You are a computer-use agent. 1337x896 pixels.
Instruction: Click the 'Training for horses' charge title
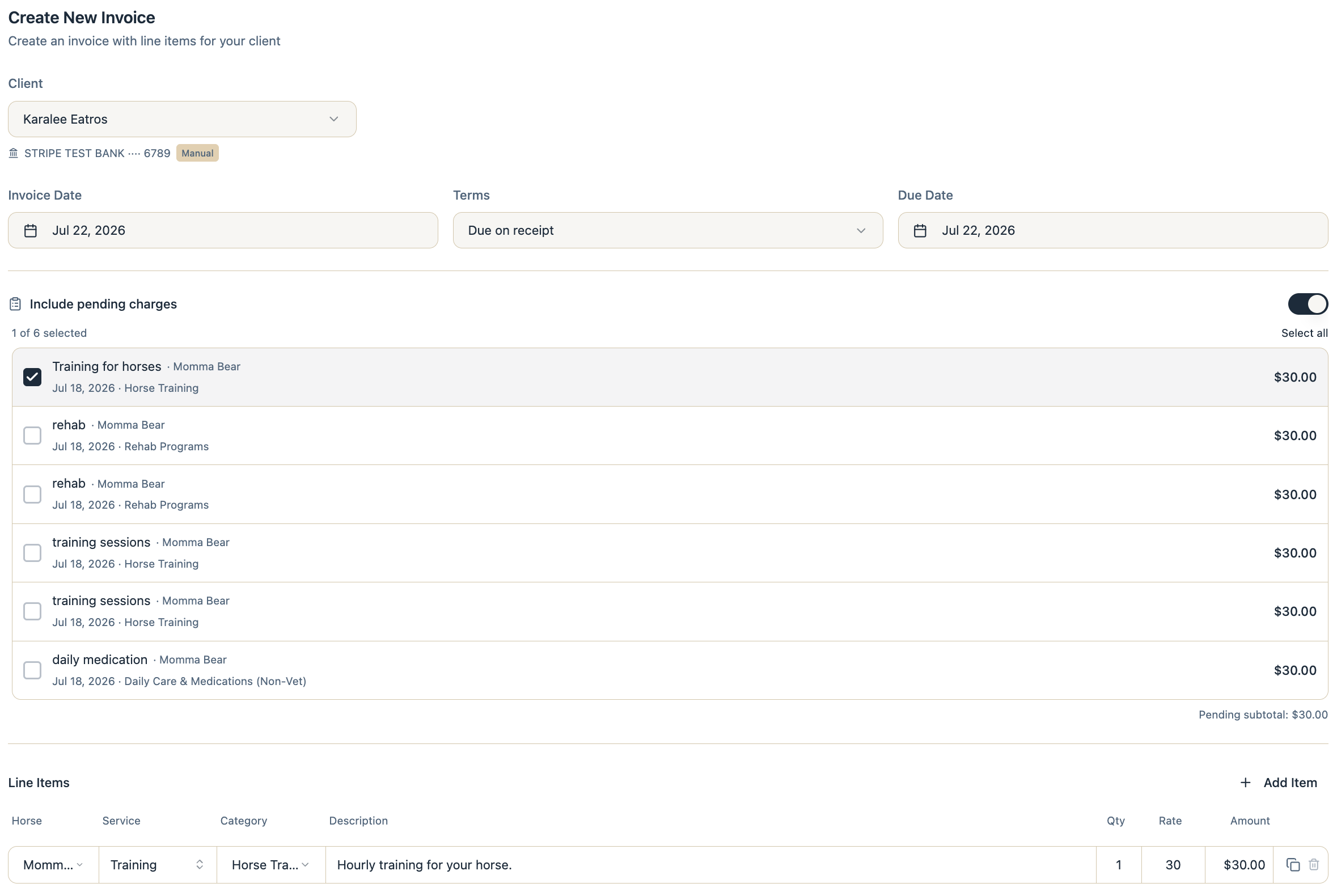[107, 366]
